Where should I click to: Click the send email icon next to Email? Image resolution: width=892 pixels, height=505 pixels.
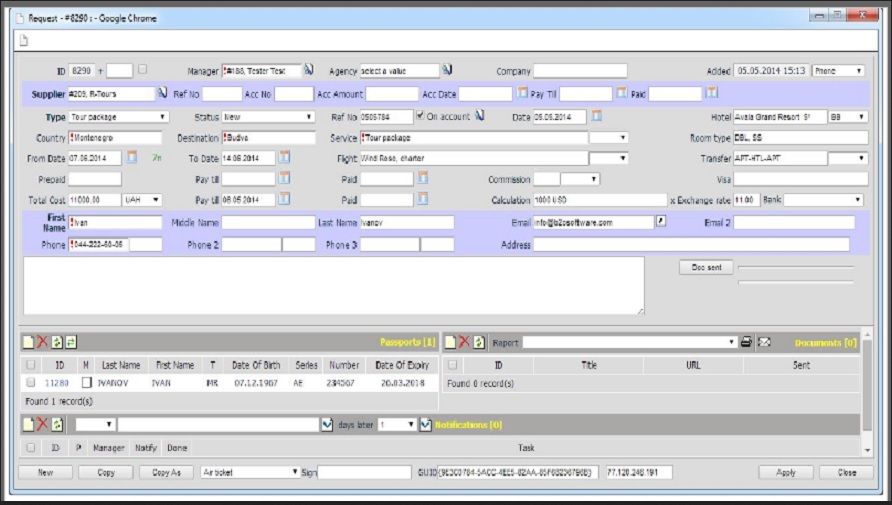pos(660,221)
